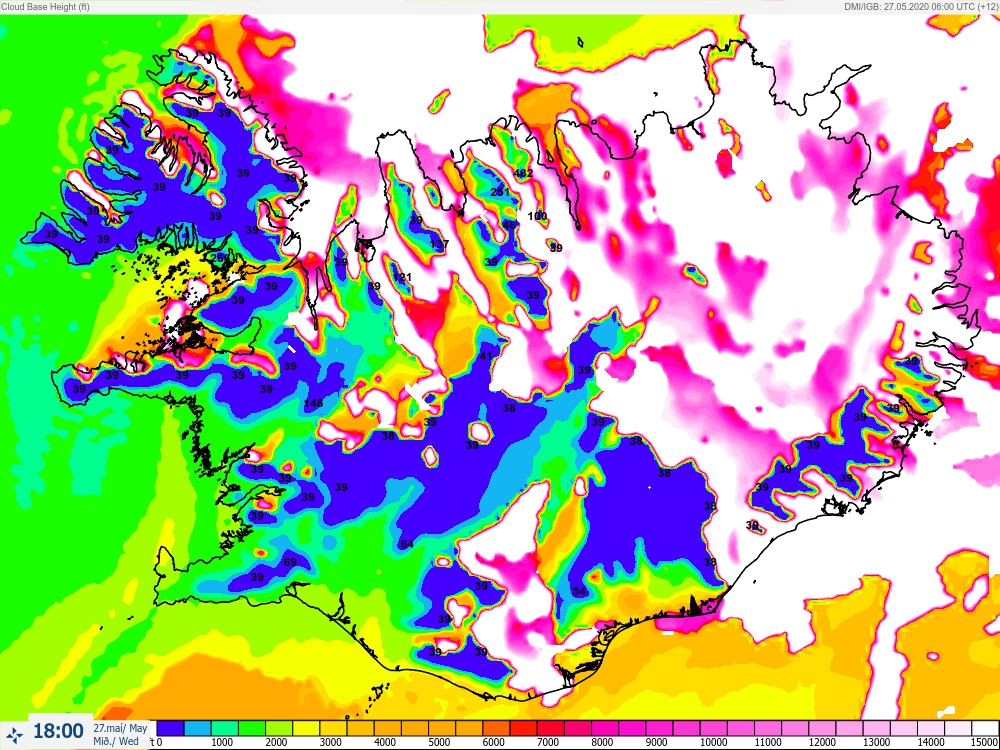Image resolution: width=1000 pixels, height=750 pixels.
Task: Click the 121 cloud base value on map
Action: click(x=402, y=277)
